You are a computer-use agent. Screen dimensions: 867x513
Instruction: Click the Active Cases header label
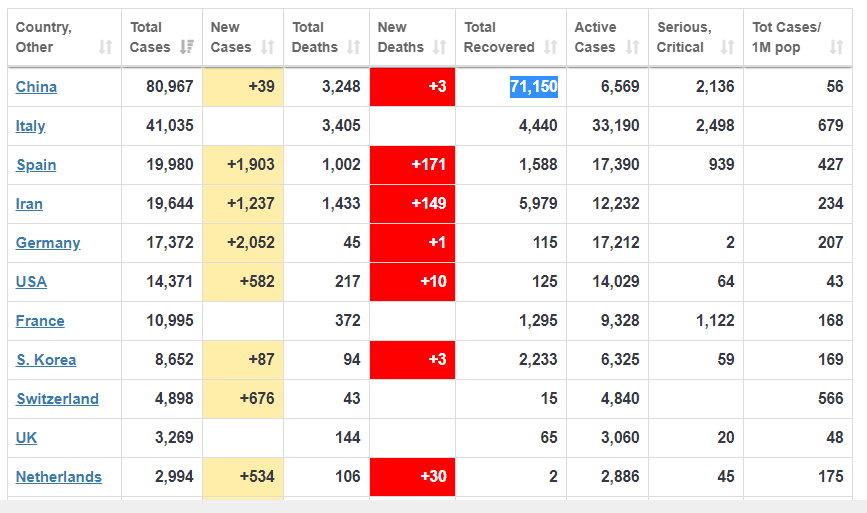pyautogui.click(x=595, y=37)
